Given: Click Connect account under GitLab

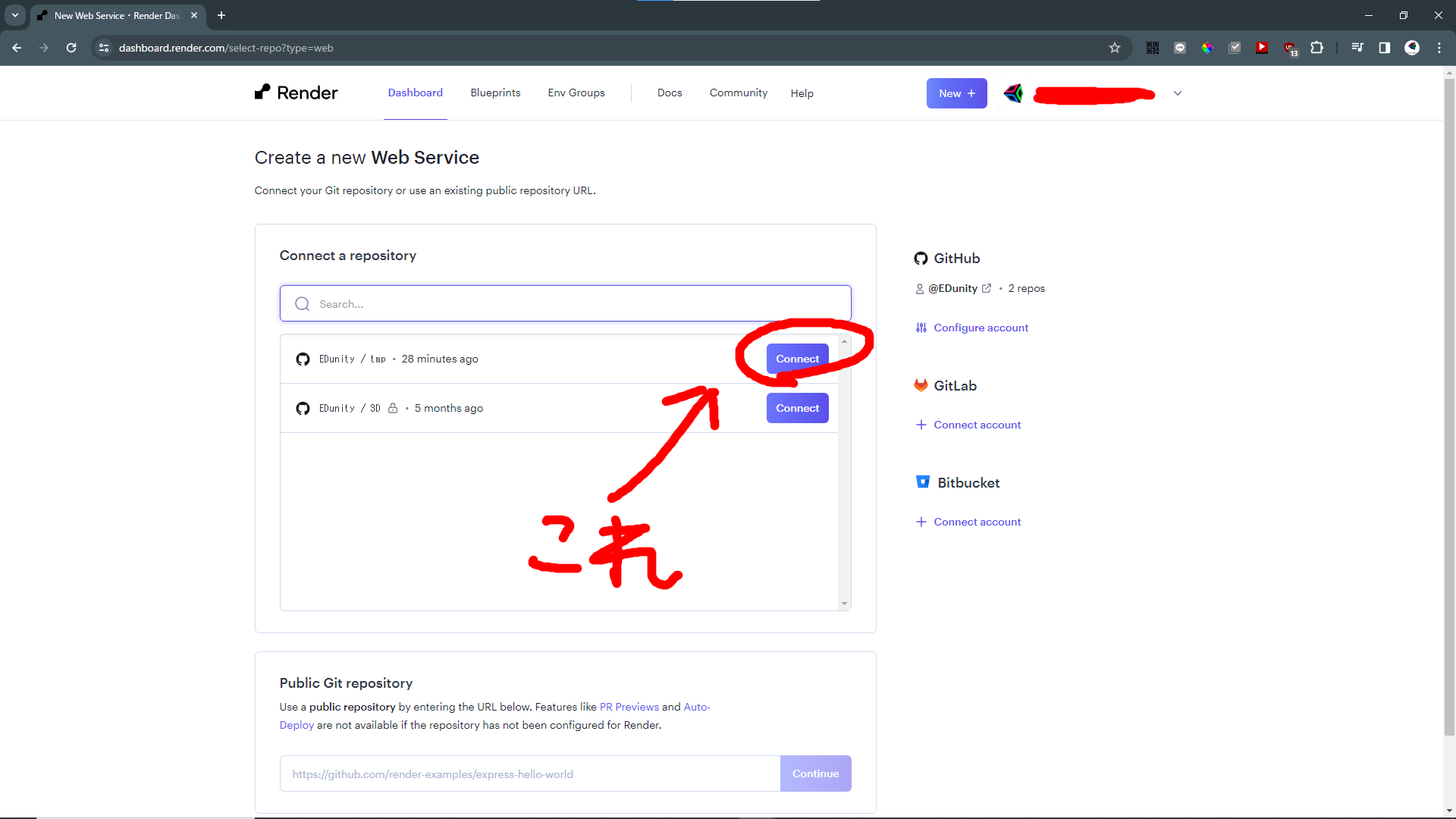Looking at the screenshot, I should 977,425.
